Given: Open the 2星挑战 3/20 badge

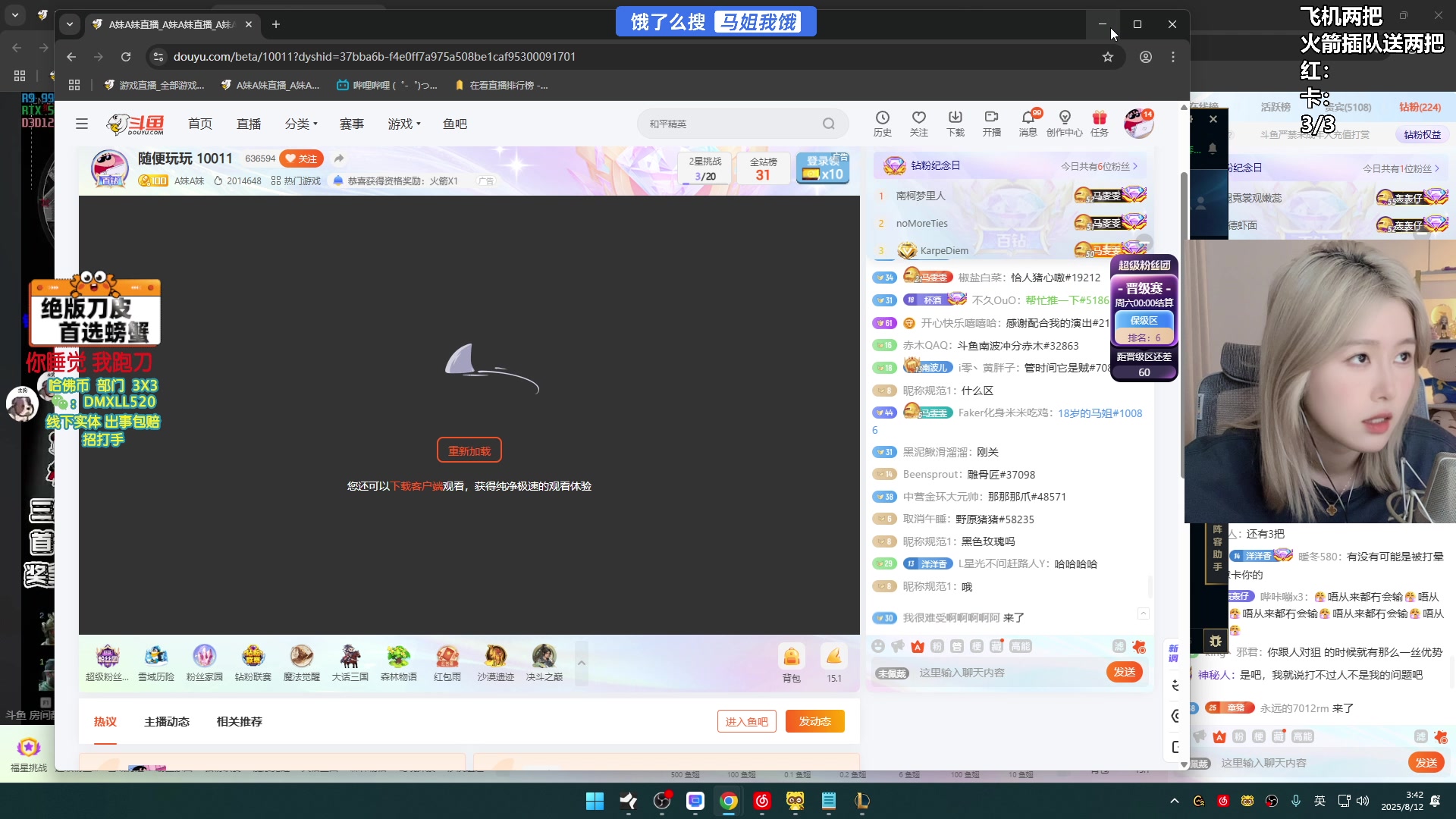Looking at the screenshot, I should [x=705, y=168].
